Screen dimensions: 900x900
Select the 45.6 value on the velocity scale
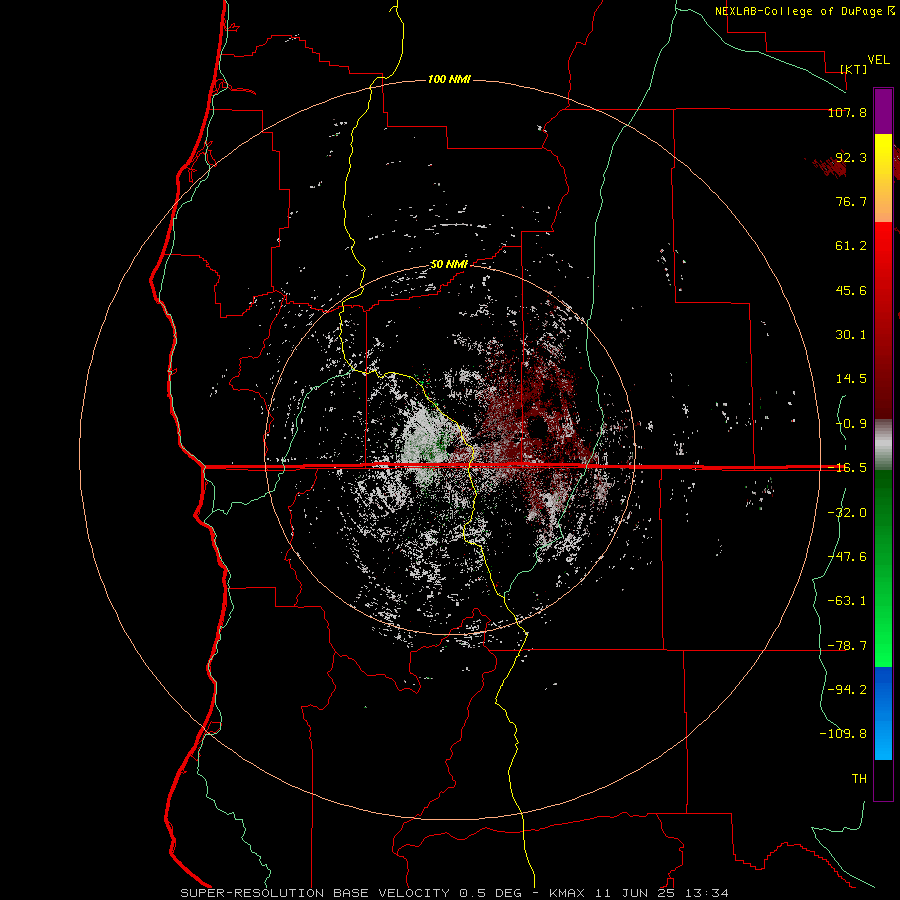851,290
